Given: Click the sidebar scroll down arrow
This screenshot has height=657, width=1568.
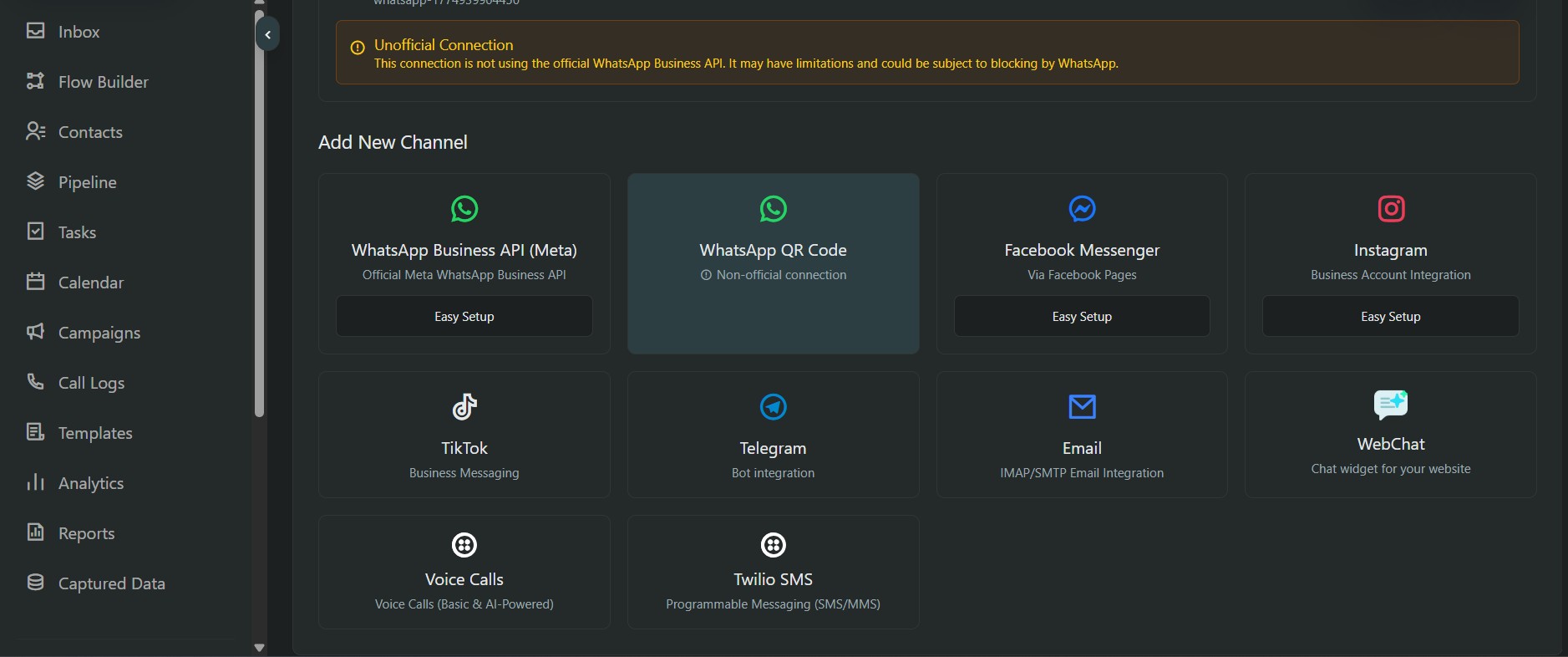Looking at the screenshot, I should click(x=259, y=648).
